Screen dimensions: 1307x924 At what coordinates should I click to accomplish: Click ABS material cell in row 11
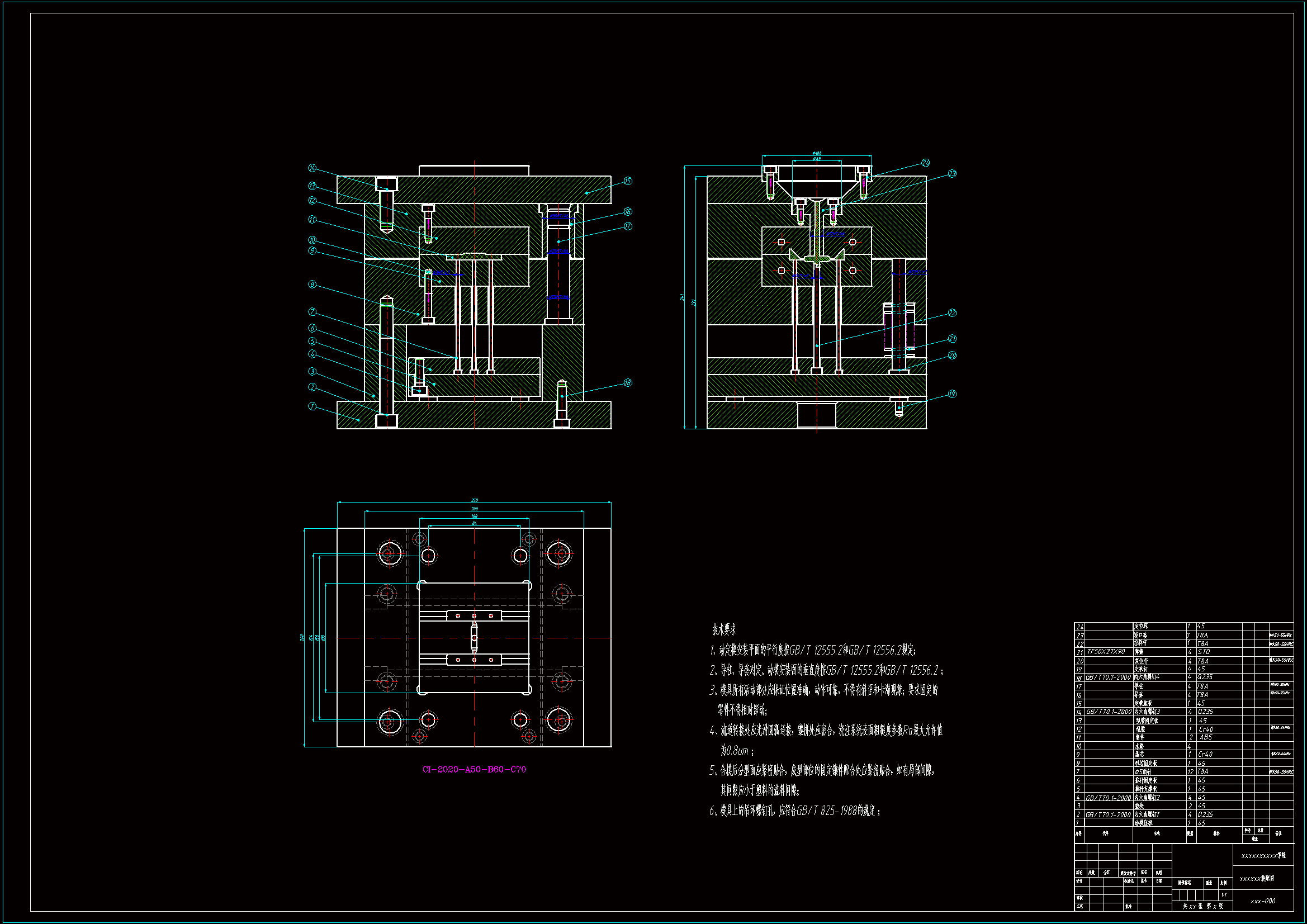coord(1206,737)
